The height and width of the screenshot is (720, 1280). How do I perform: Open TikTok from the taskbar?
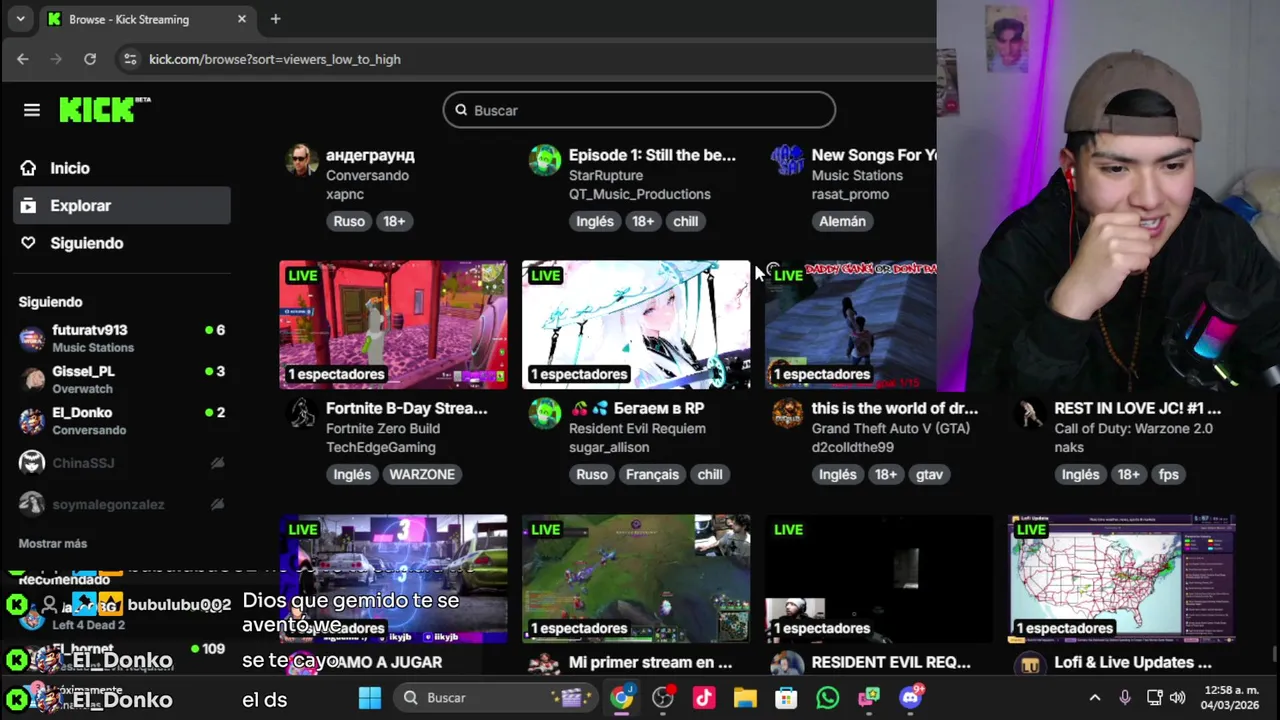(704, 698)
